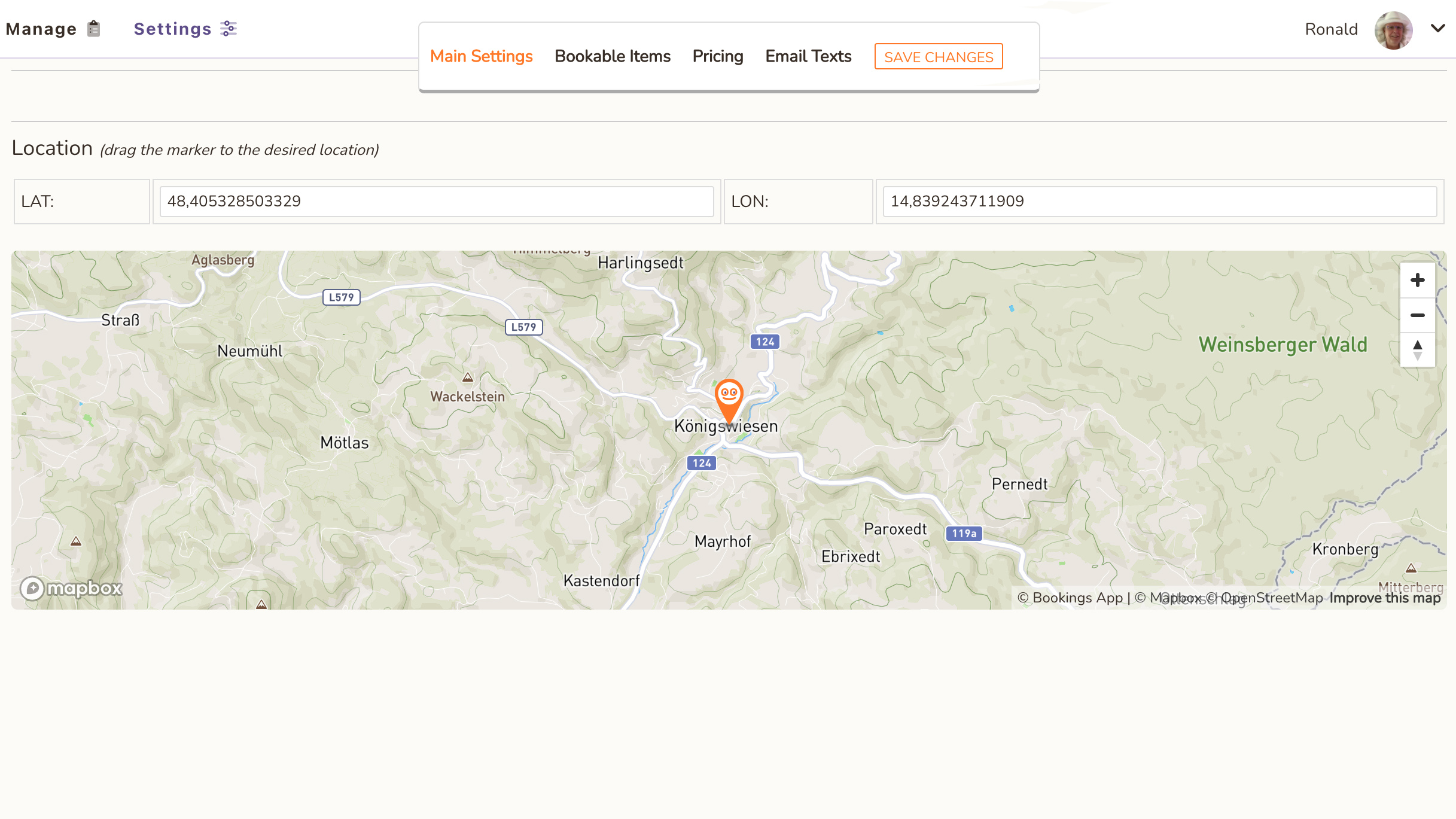Click the map zoom in plus button
This screenshot has height=819, width=1456.
pyautogui.click(x=1417, y=280)
